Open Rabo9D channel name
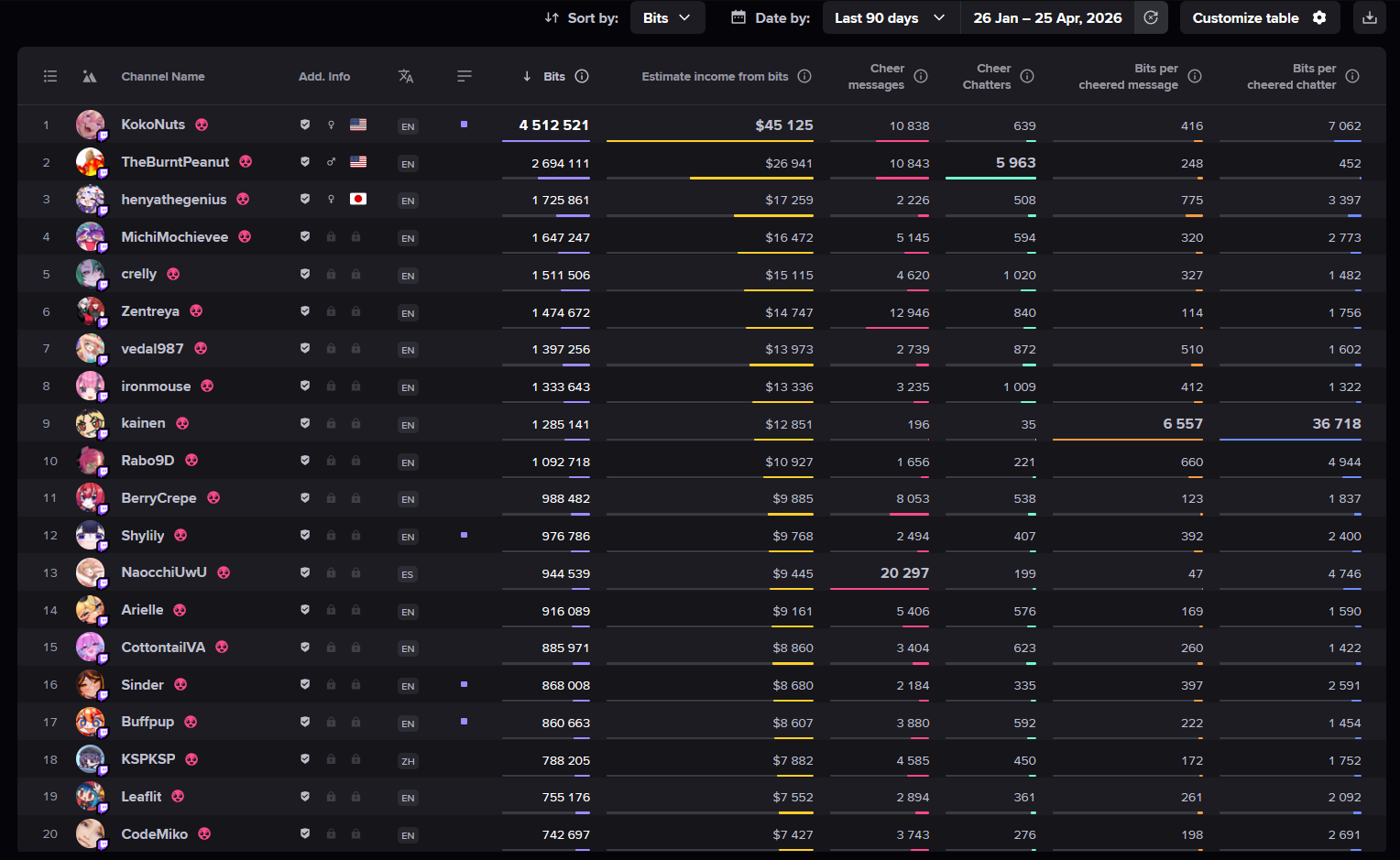This screenshot has height=860, width=1400. tap(148, 460)
